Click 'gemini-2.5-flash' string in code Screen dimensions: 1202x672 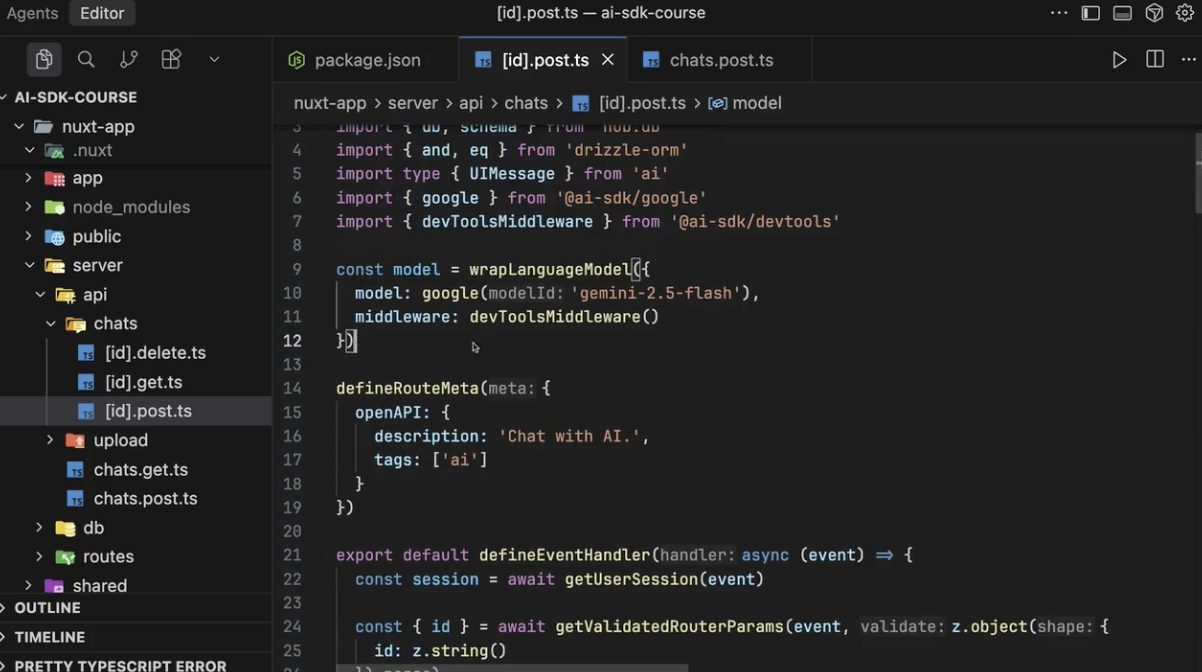point(656,293)
